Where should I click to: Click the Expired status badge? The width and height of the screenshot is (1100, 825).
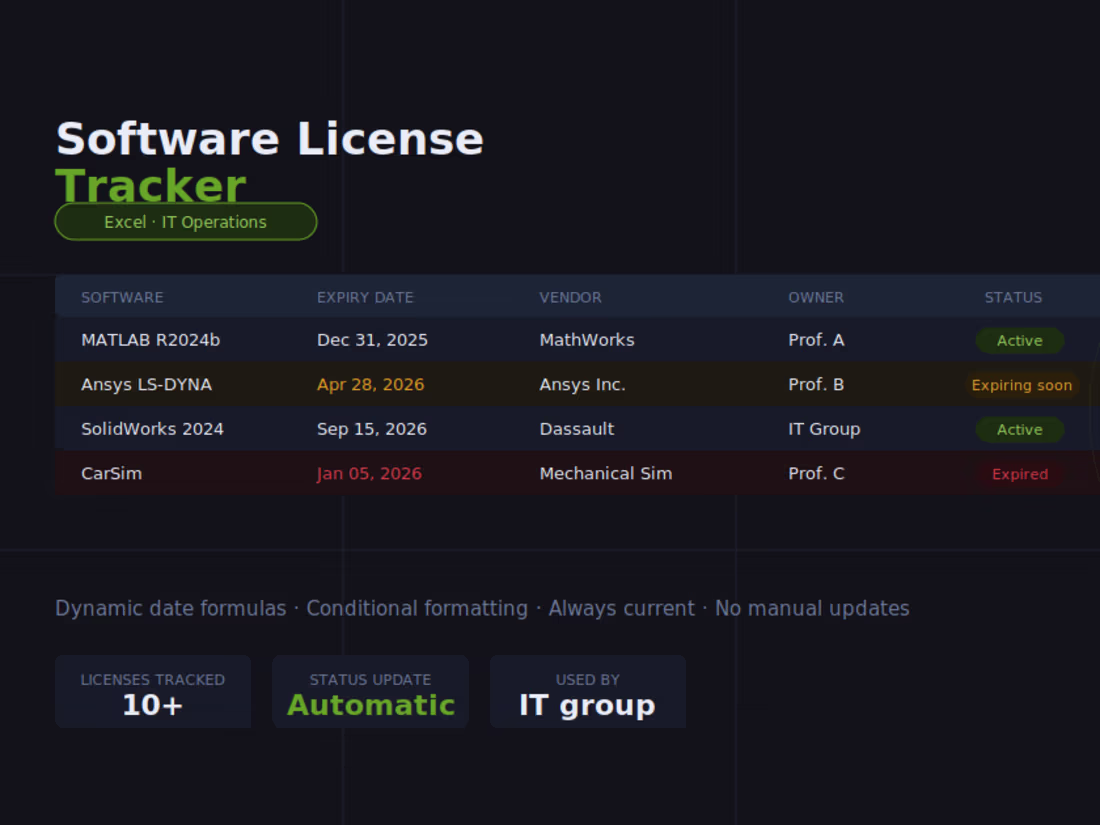(x=1020, y=474)
